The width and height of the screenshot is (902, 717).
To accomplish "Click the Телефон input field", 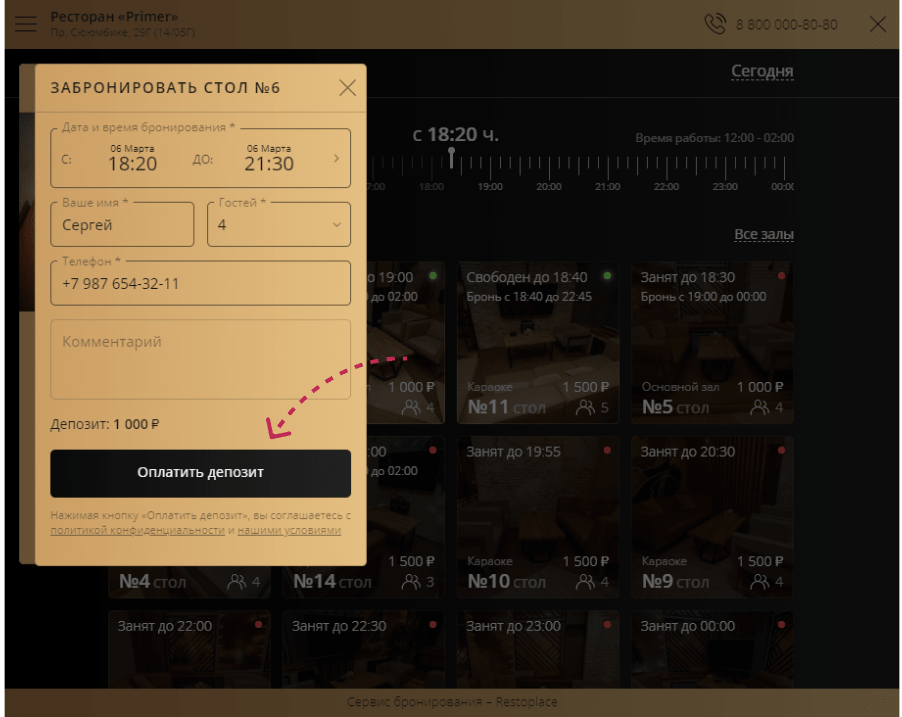I will [201, 283].
